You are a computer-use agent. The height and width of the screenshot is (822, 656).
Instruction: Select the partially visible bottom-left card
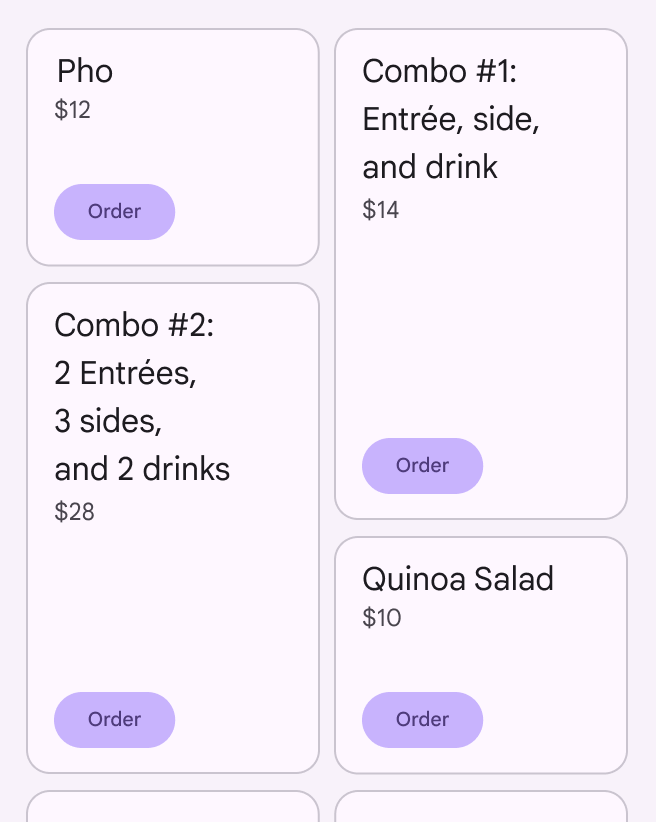point(172,807)
